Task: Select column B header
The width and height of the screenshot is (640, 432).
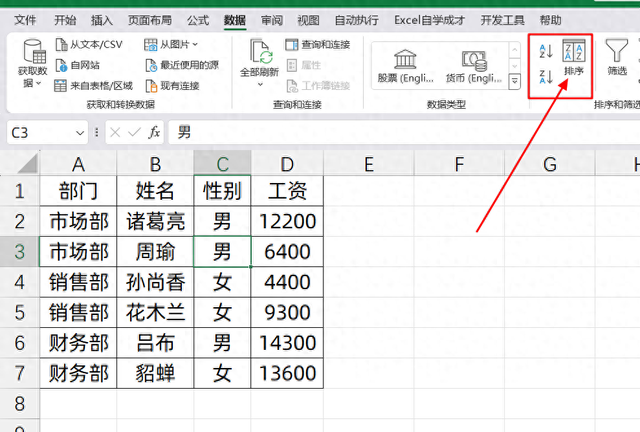Action: pos(155,164)
